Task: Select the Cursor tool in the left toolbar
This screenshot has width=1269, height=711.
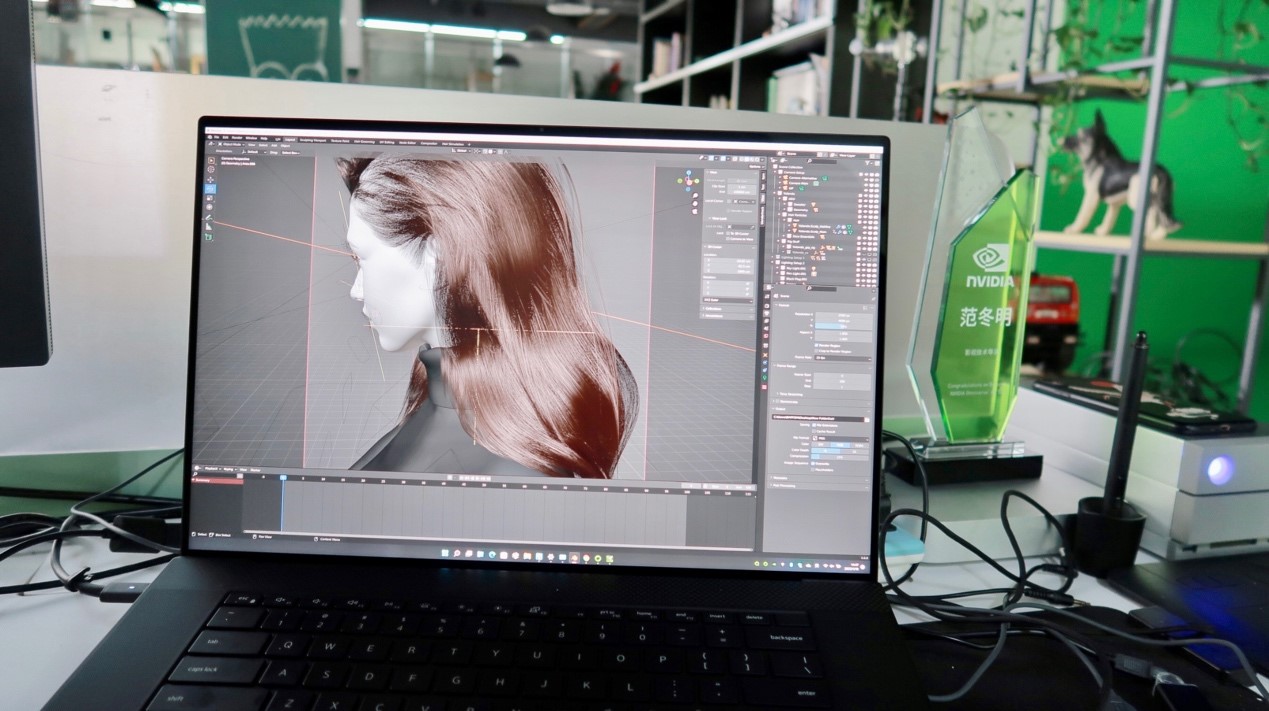Action: click(x=211, y=169)
